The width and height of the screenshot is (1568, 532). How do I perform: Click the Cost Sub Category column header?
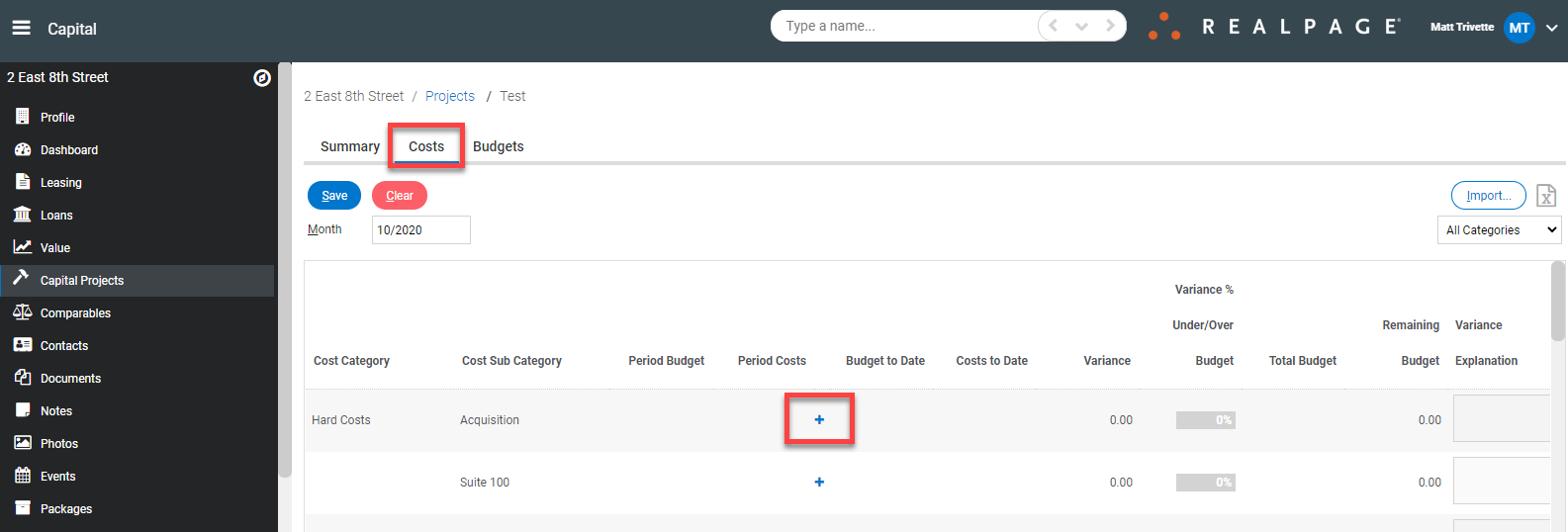click(x=511, y=361)
